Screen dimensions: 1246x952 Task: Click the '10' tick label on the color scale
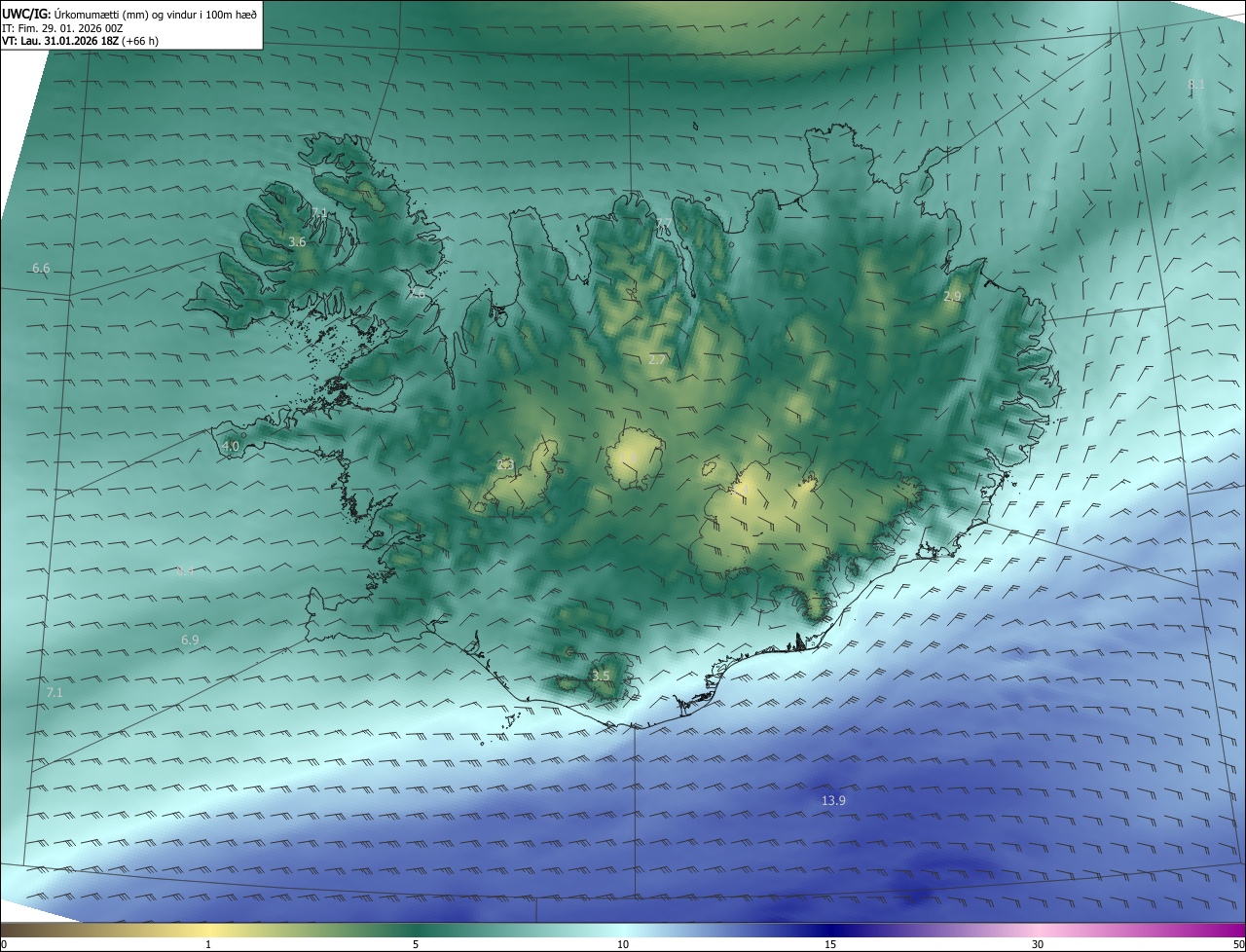click(x=623, y=944)
